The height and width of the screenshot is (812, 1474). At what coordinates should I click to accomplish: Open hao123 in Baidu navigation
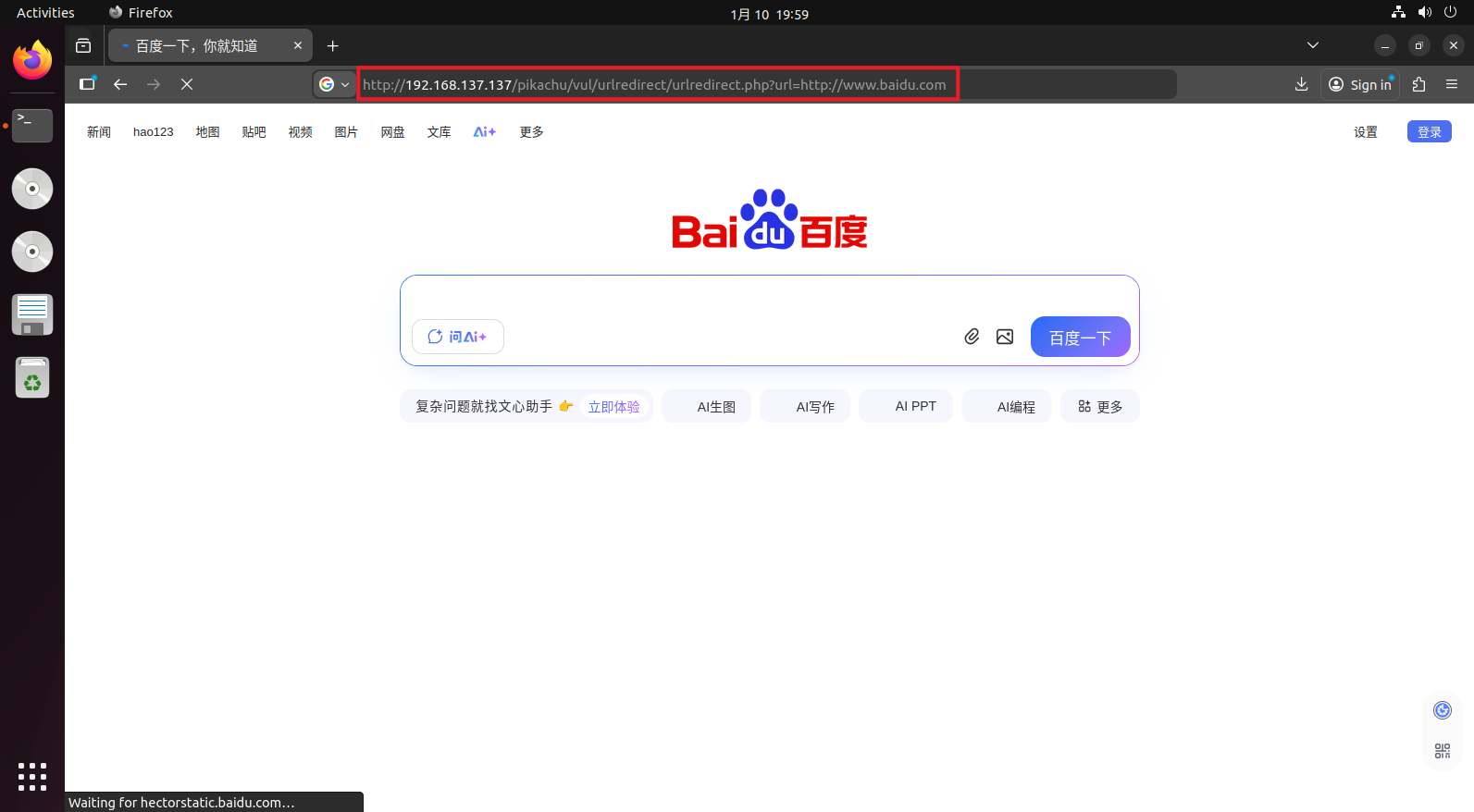tap(154, 132)
